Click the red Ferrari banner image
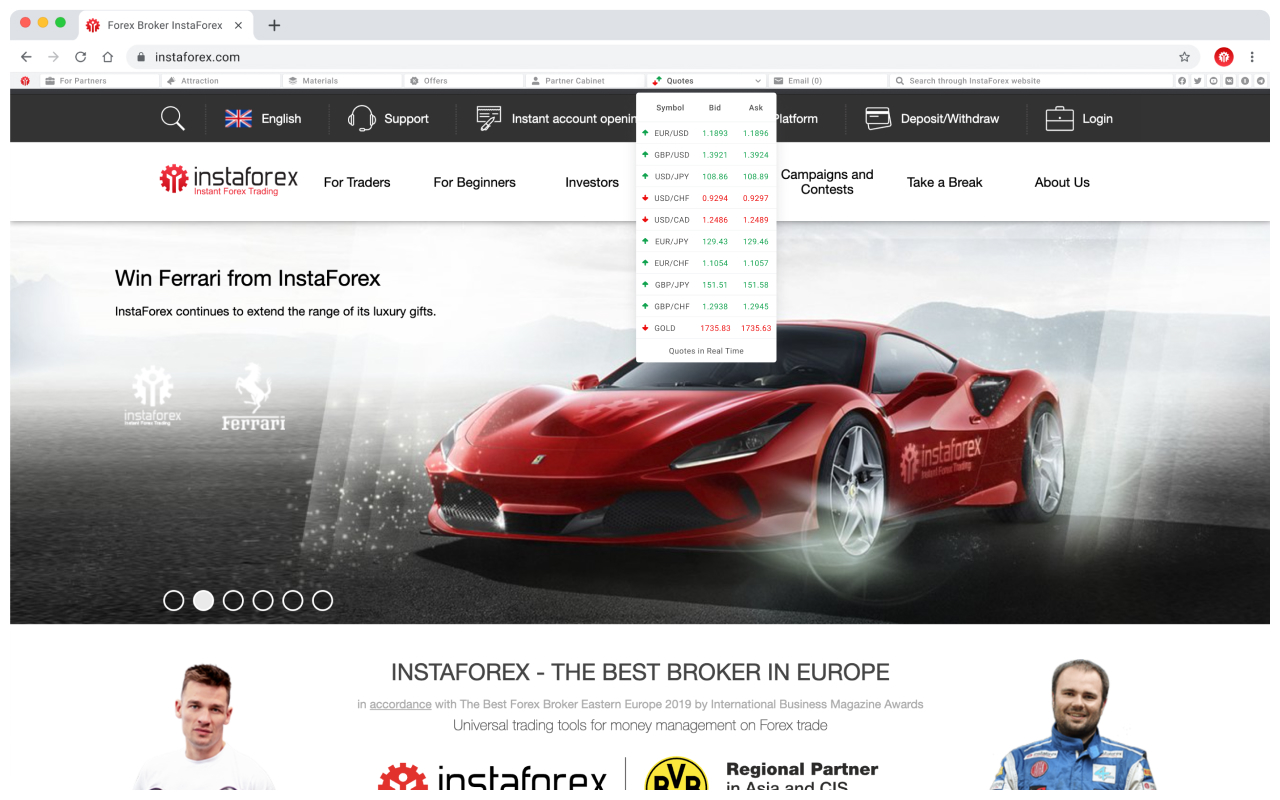This screenshot has width=1280, height=800. (x=640, y=423)
